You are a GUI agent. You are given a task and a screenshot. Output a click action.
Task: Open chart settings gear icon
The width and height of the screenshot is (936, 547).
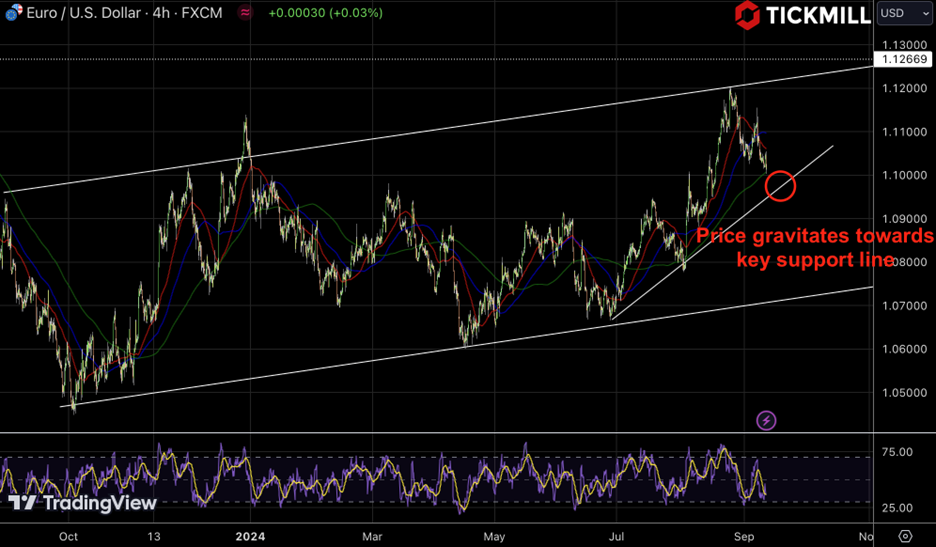pyautogui.click(x=905, y=536)
